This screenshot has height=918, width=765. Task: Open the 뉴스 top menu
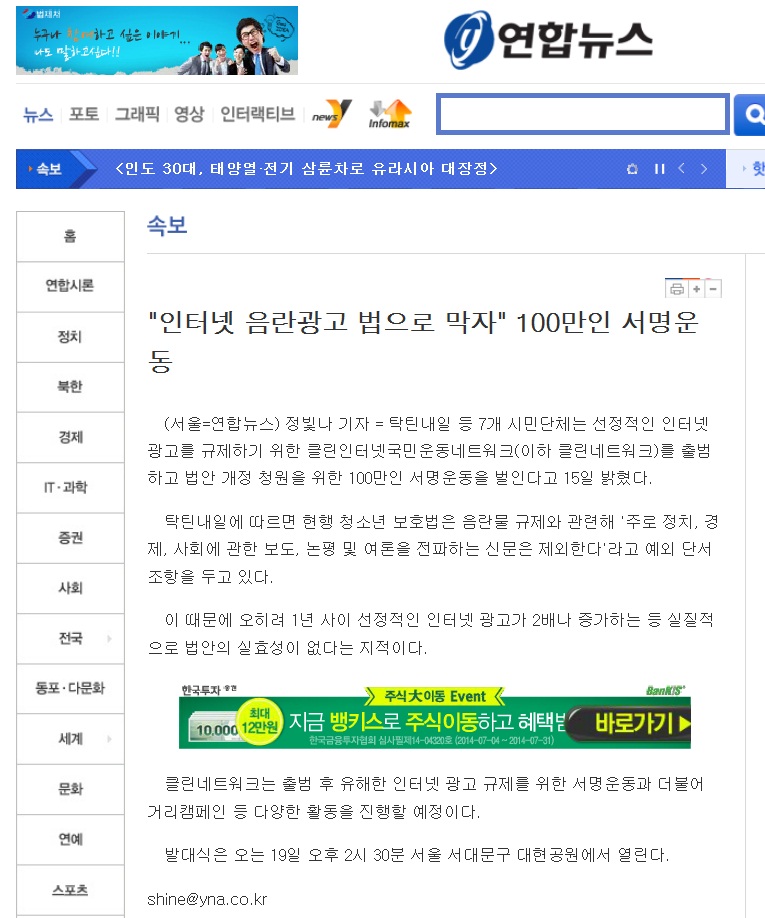[38, 114]
